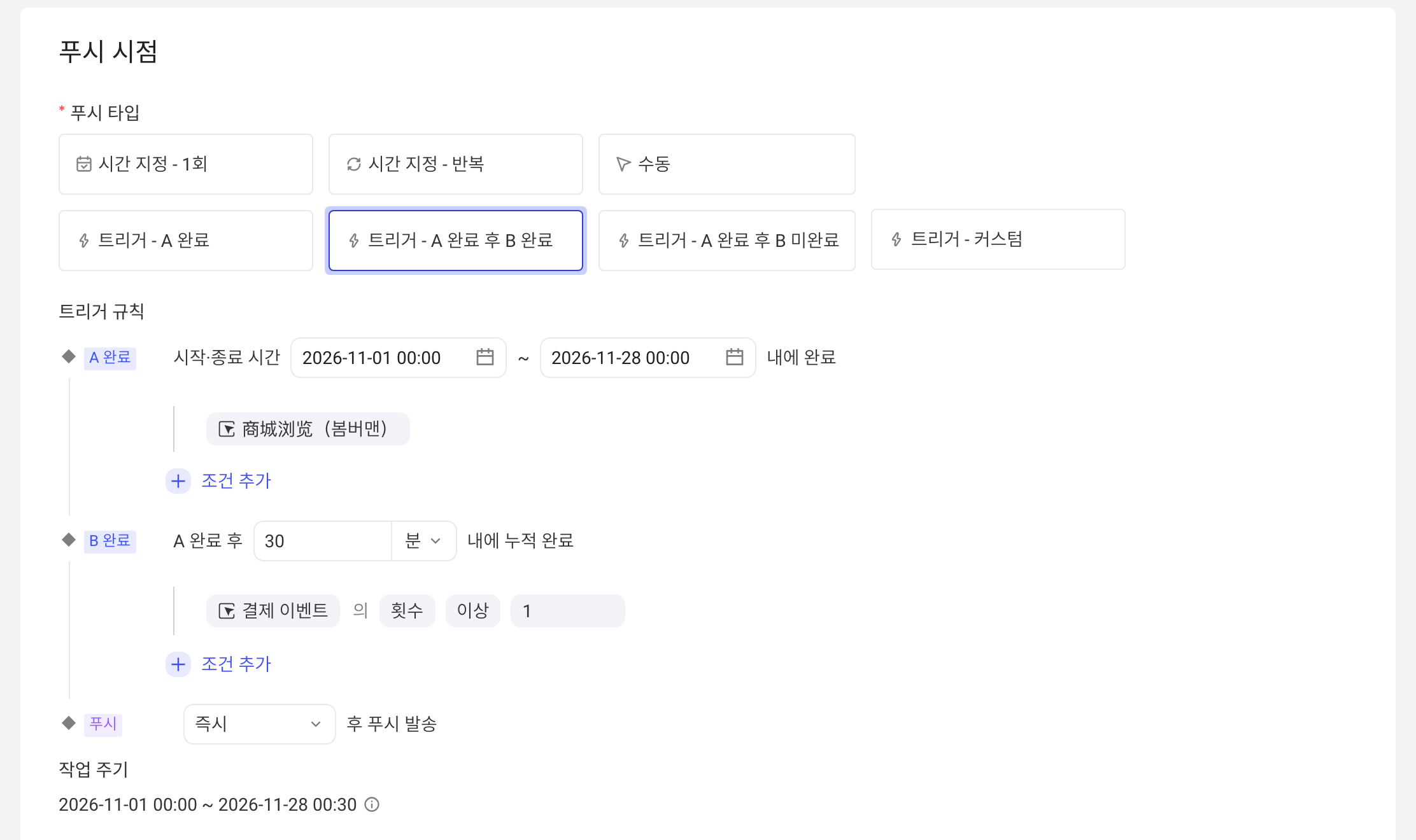This screenshot has height=840, width=1416.
Task: Open the 횟수 metric selector
Action: point(407,611)
